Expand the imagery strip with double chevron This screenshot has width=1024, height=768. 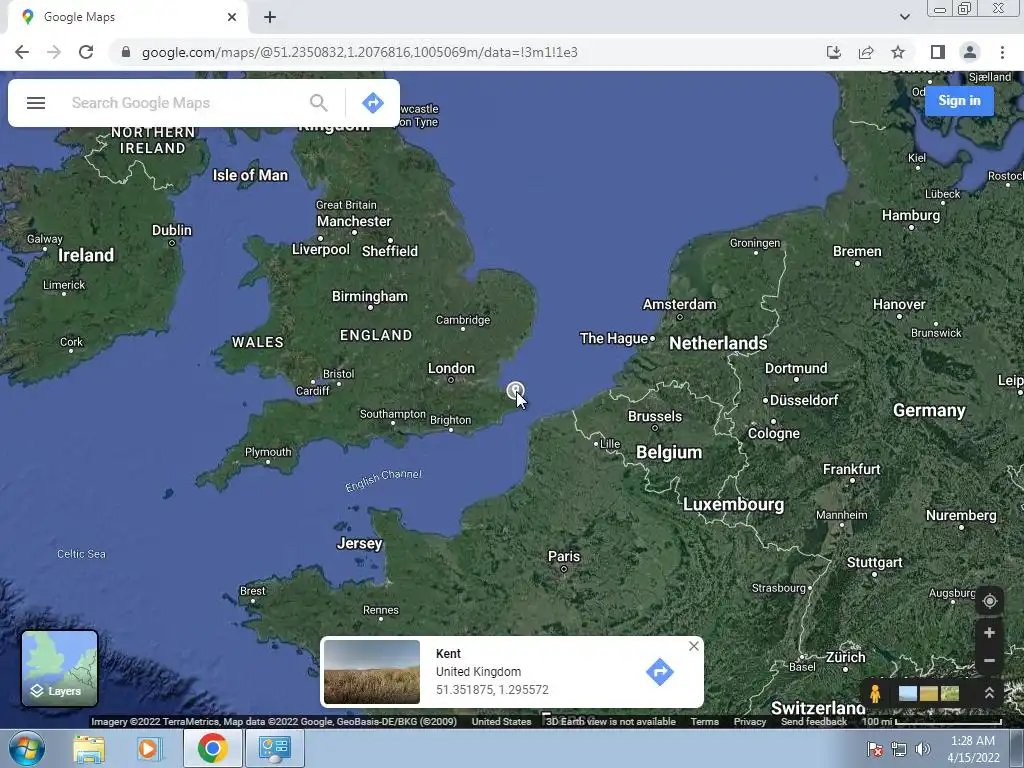click(x=989, y=693)
